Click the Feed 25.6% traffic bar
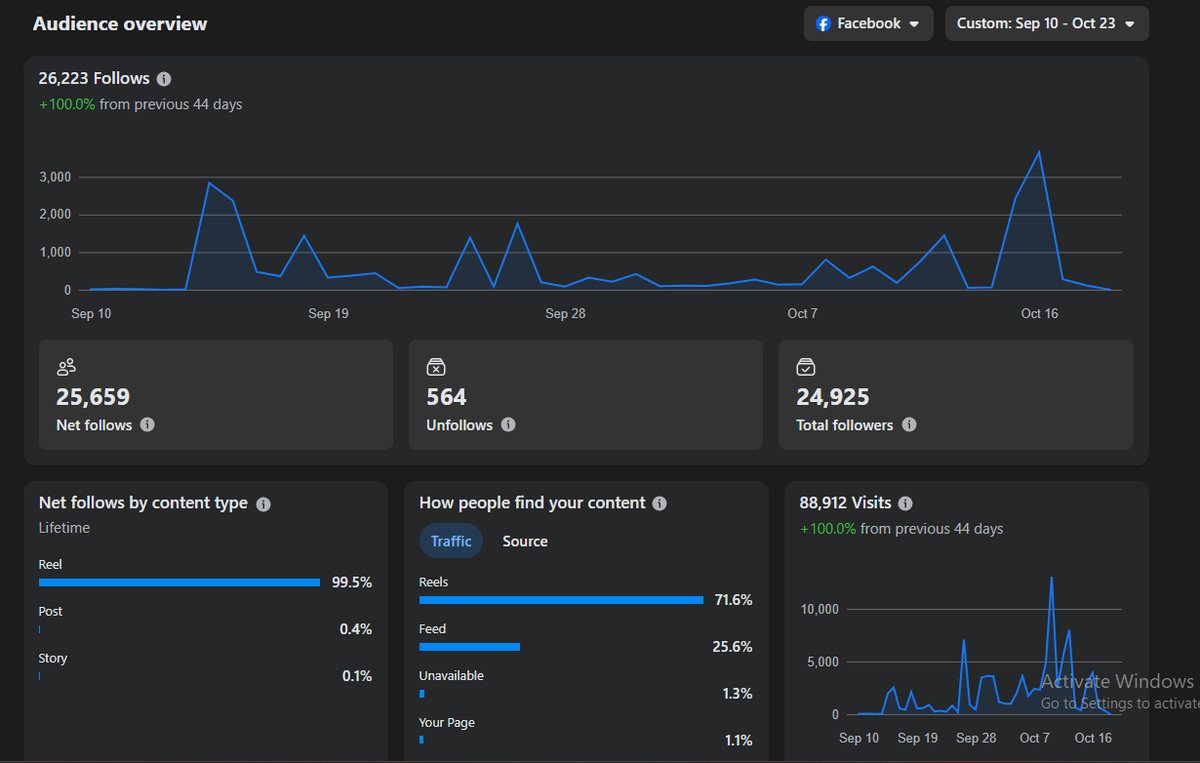The image size is (1200, 763). pos(470,647)
